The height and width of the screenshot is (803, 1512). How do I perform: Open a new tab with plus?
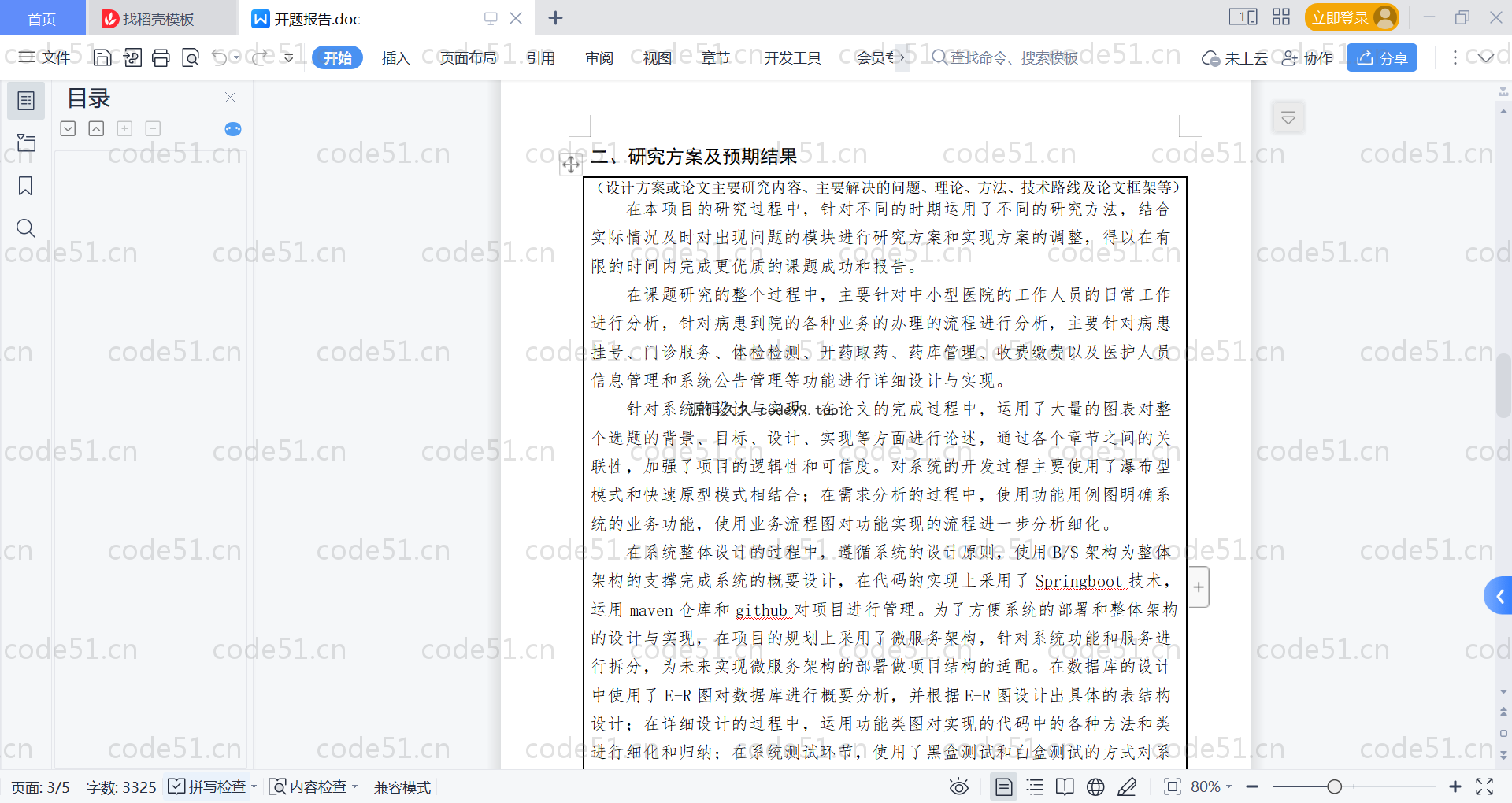[x=555, y=17]
